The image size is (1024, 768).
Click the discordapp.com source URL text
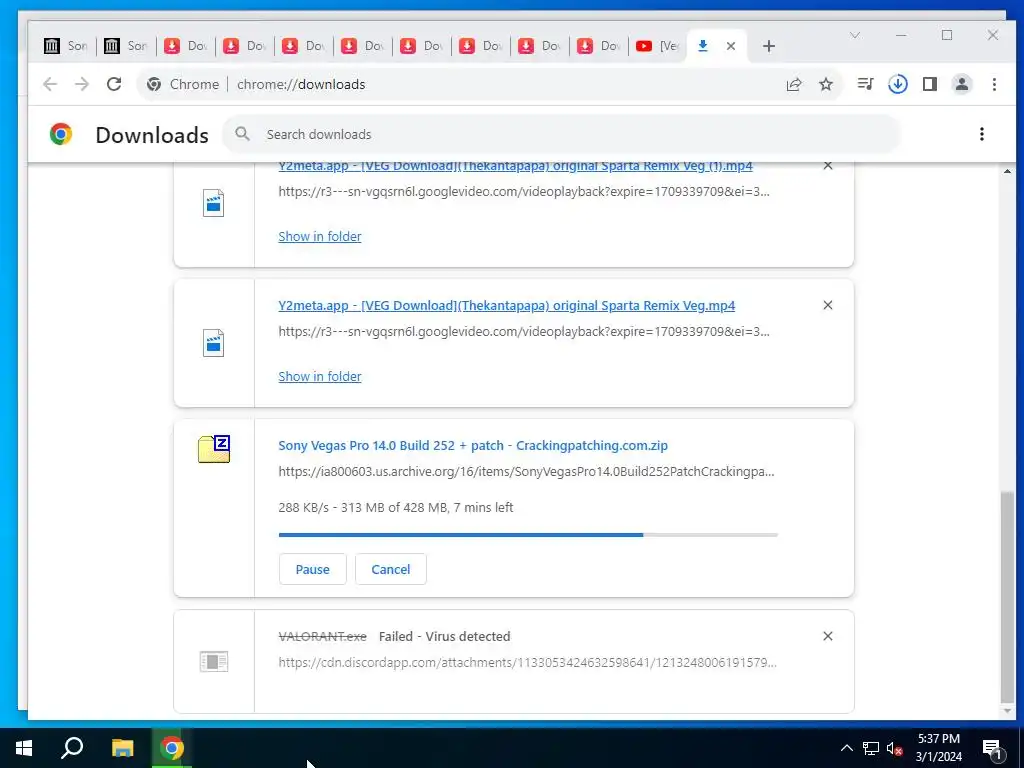pyautogui.click(x=527, y=662)
